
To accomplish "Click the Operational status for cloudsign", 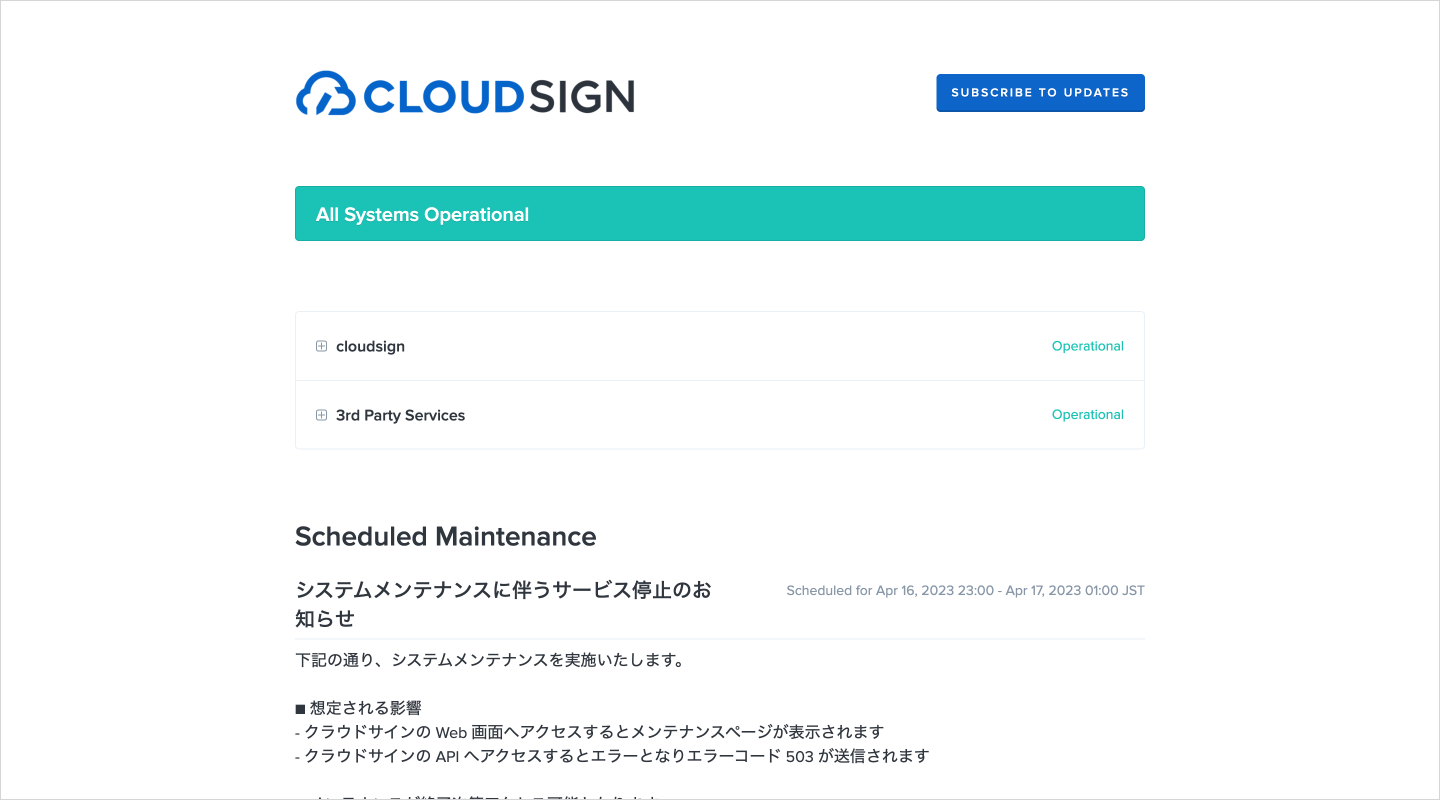I will tap(1087, 346).
